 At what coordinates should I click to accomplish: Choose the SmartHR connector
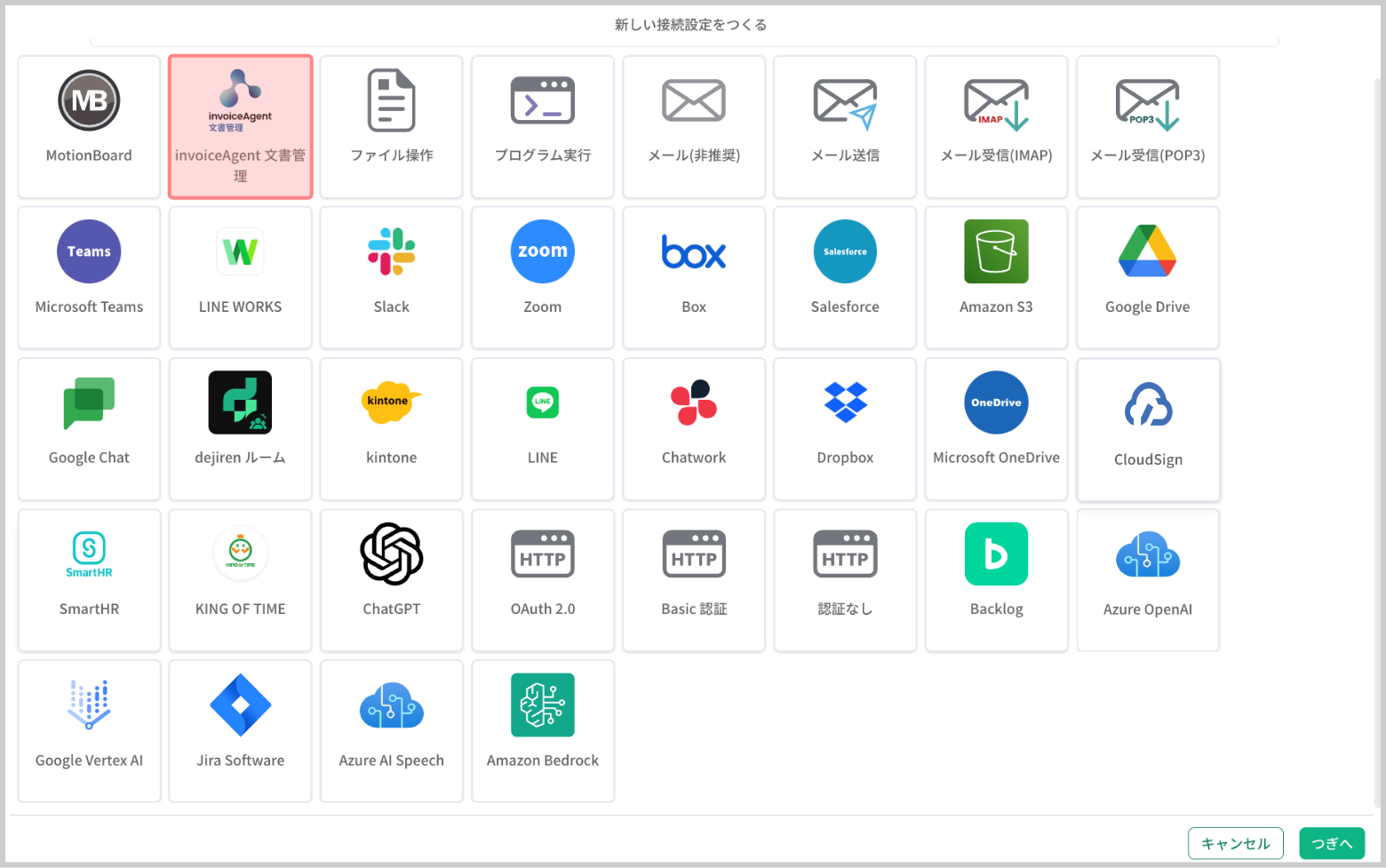pos(89,580)
